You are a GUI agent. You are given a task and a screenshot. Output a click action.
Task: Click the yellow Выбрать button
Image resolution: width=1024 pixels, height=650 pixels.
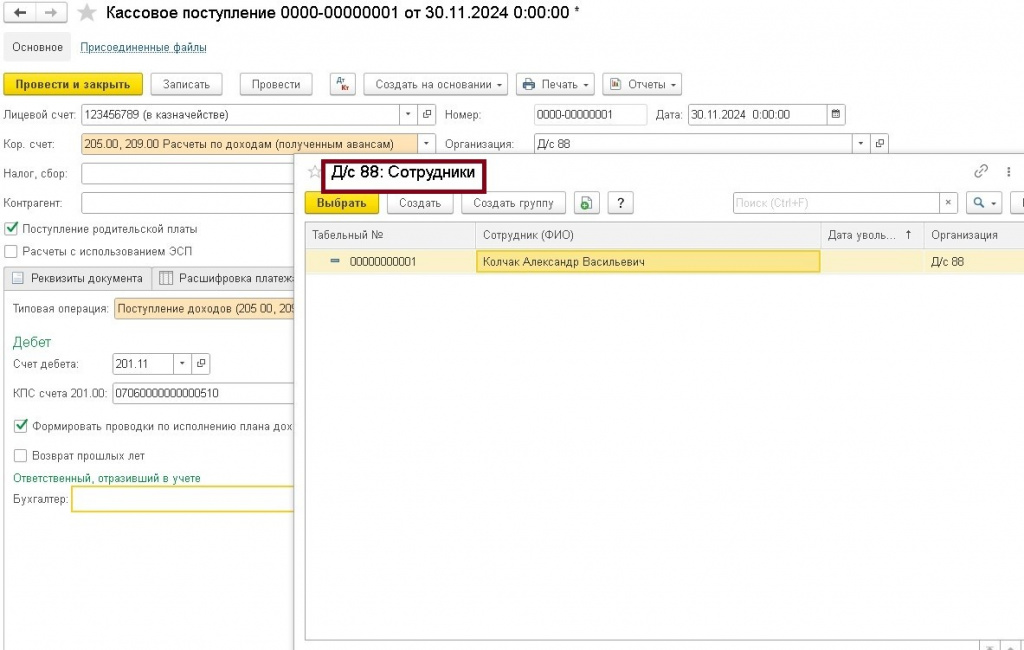coord(342,203)
